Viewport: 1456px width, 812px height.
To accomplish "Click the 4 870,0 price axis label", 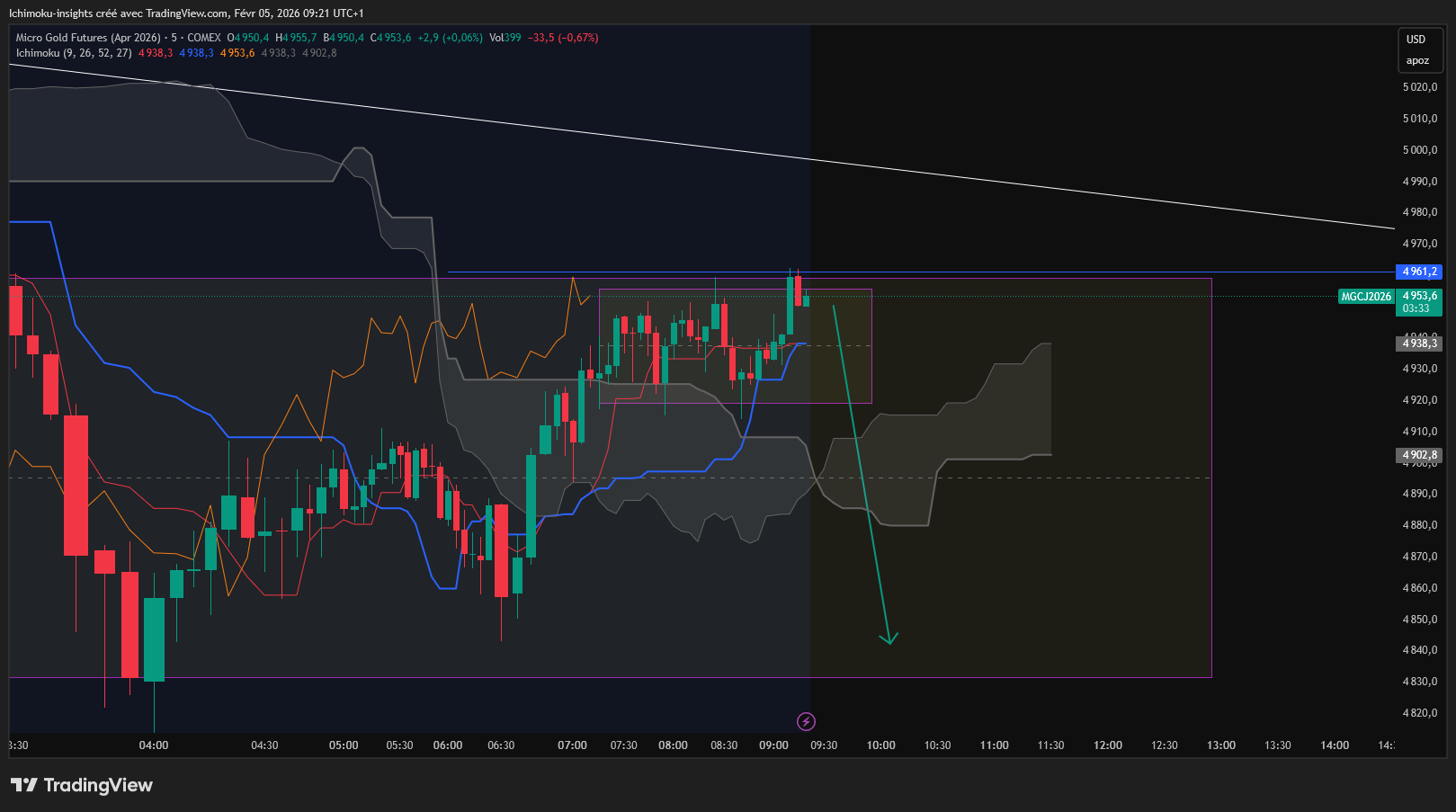I will pos(1420,557).
